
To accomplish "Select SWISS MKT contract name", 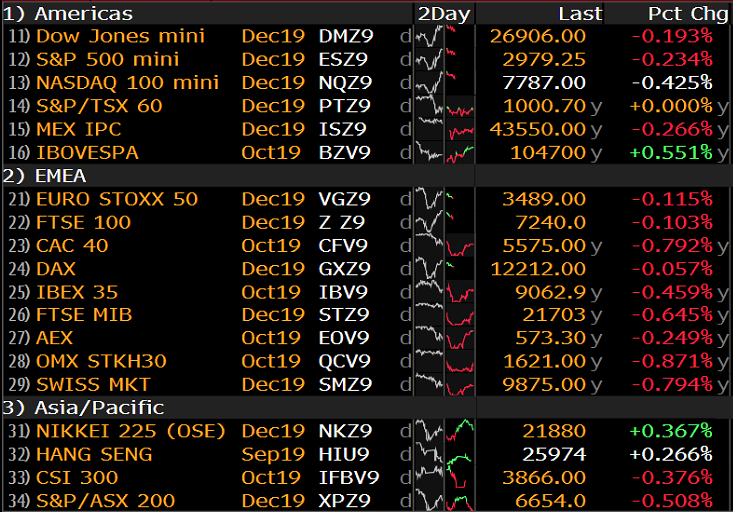I will coord(93,384).
